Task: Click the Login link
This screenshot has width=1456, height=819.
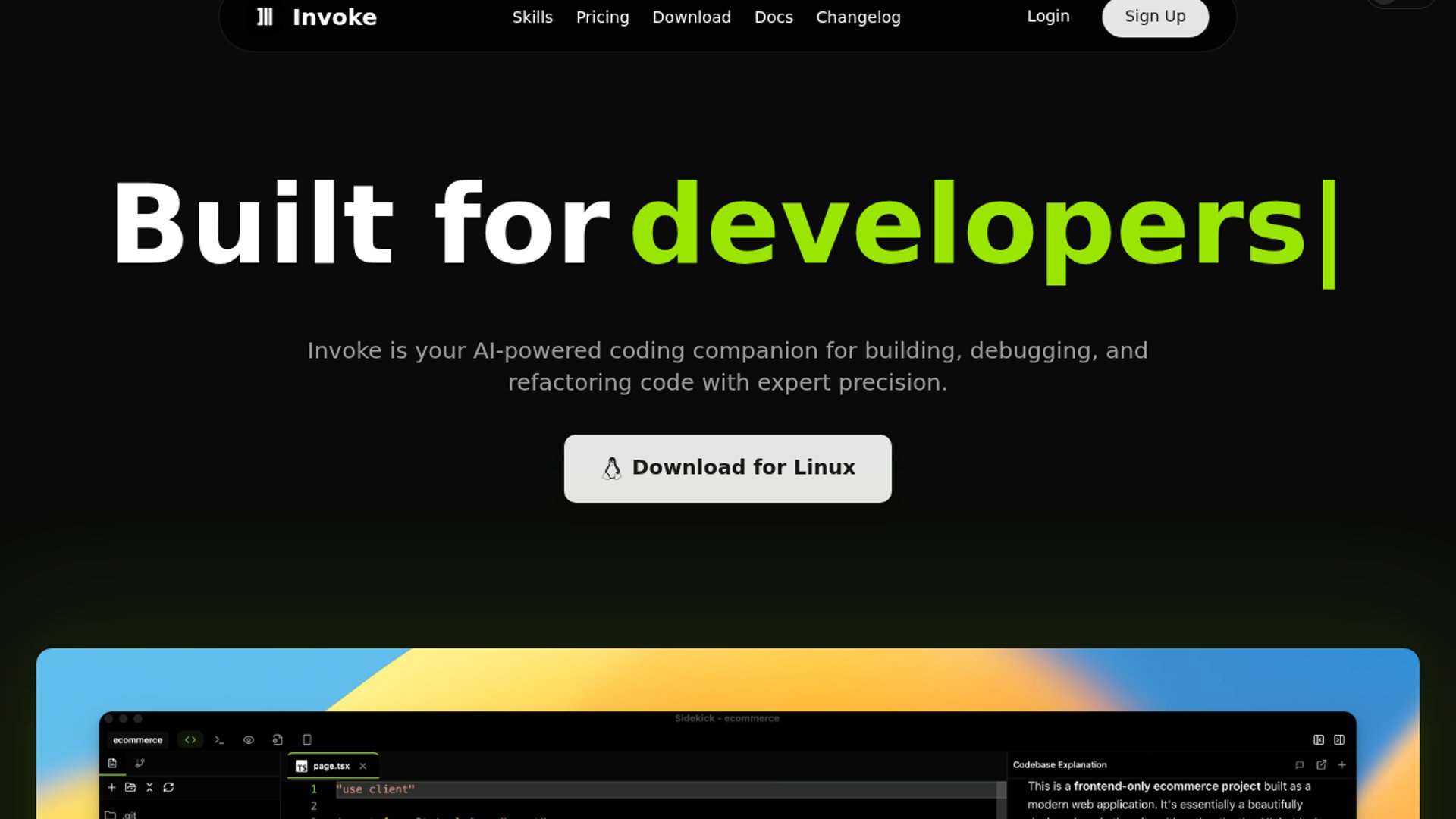Action: [x=1047, y=16]
